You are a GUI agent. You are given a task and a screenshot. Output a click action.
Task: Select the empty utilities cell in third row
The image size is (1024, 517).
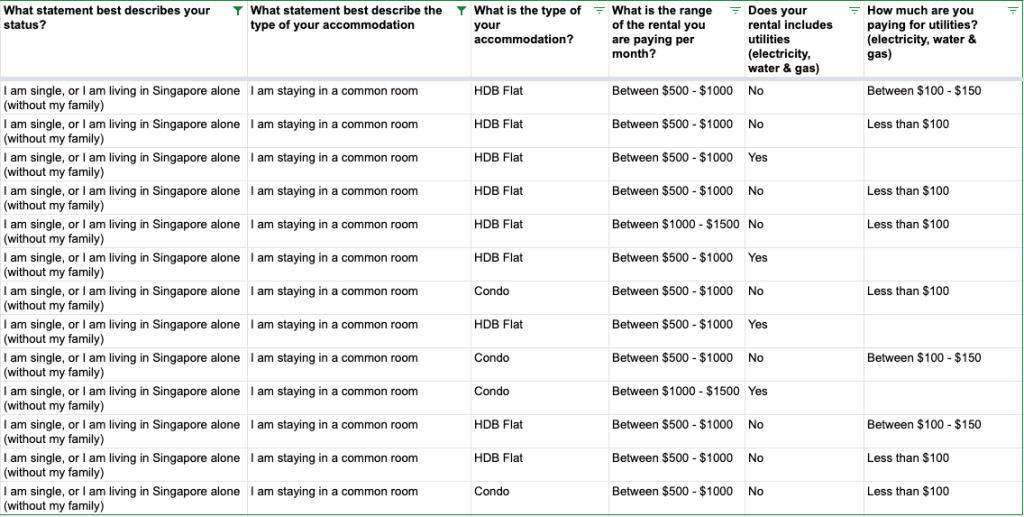coord(943,164)
